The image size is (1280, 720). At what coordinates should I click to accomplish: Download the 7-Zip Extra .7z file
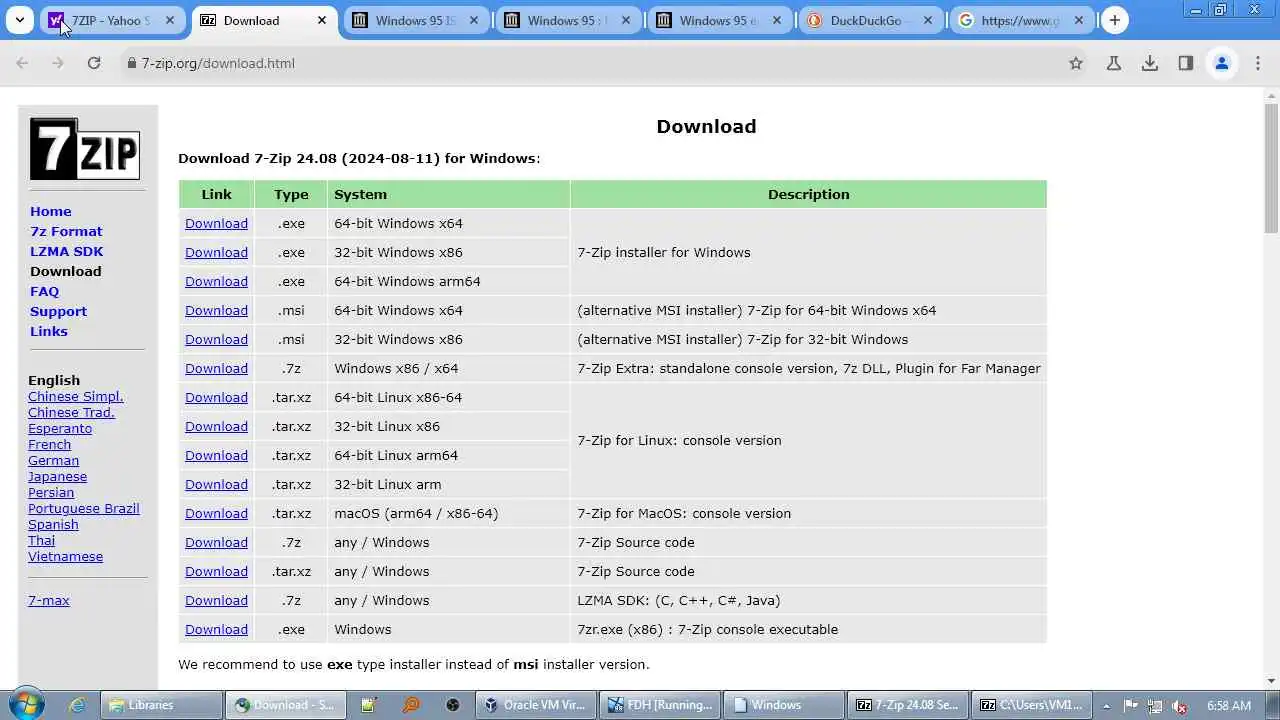[x=216, y=368]
